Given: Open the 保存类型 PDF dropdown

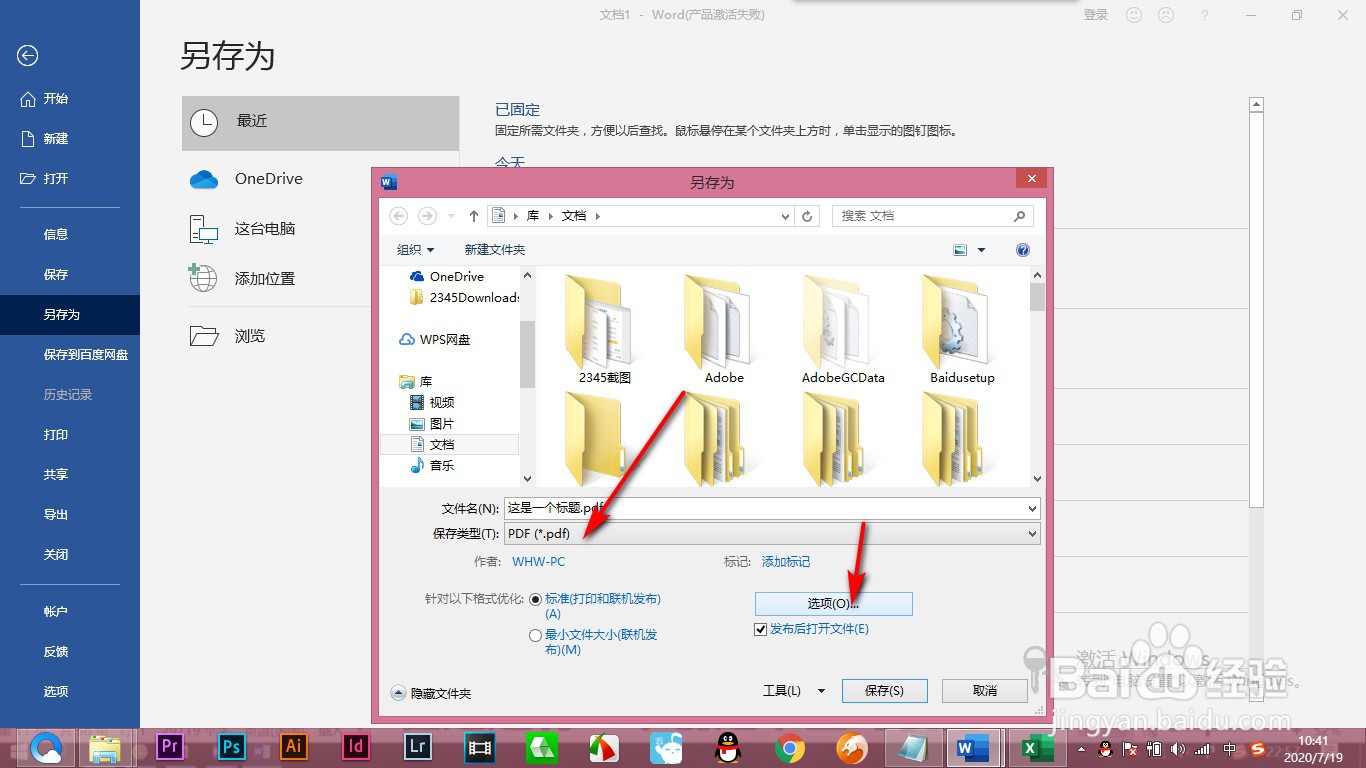Looking at the screenshot, I should pyautogui.click(x=772, y=534).
